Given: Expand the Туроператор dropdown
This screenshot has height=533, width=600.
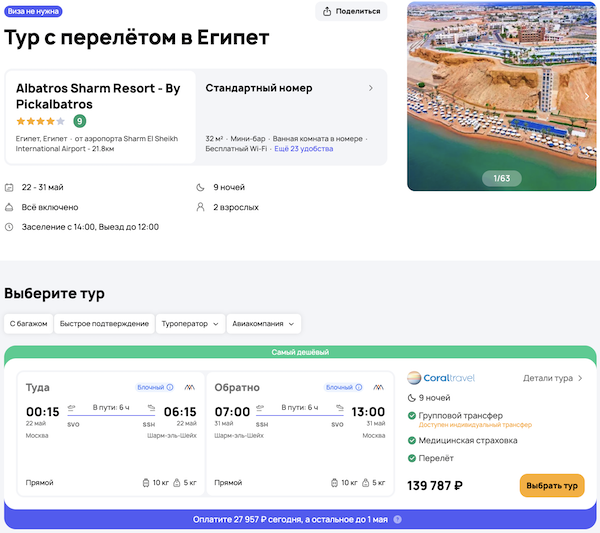Looking at the screenshot, I should pyautogui.click(x=189, y=324).
